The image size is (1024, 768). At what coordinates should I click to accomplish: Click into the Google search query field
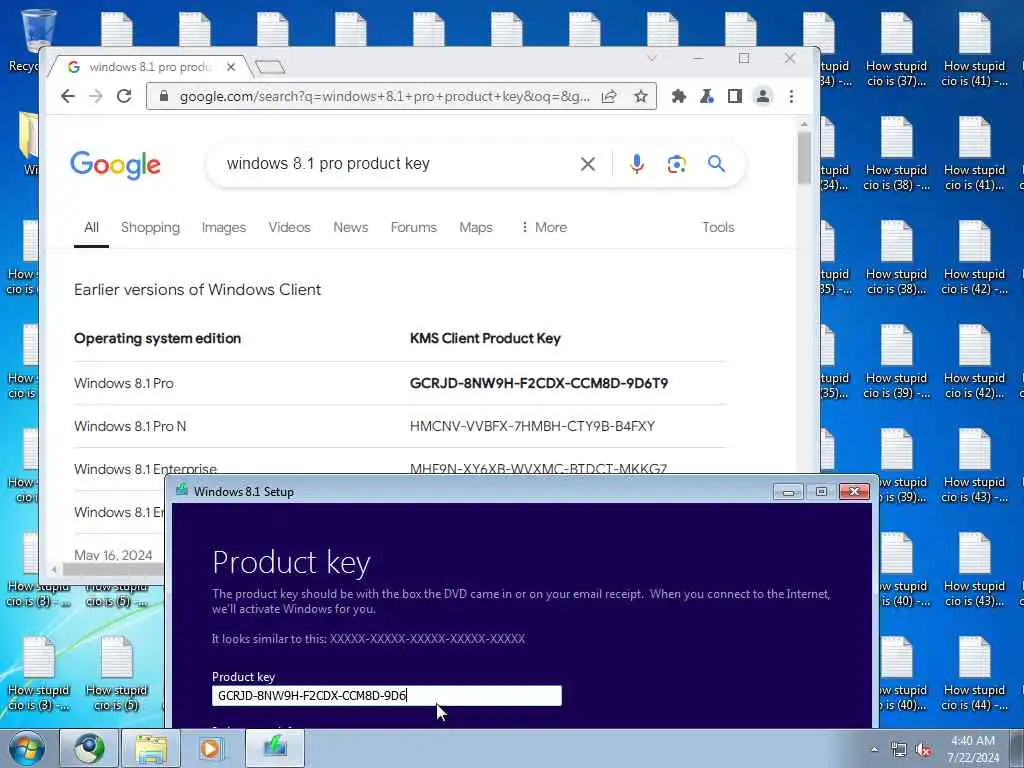pos(392,164)
